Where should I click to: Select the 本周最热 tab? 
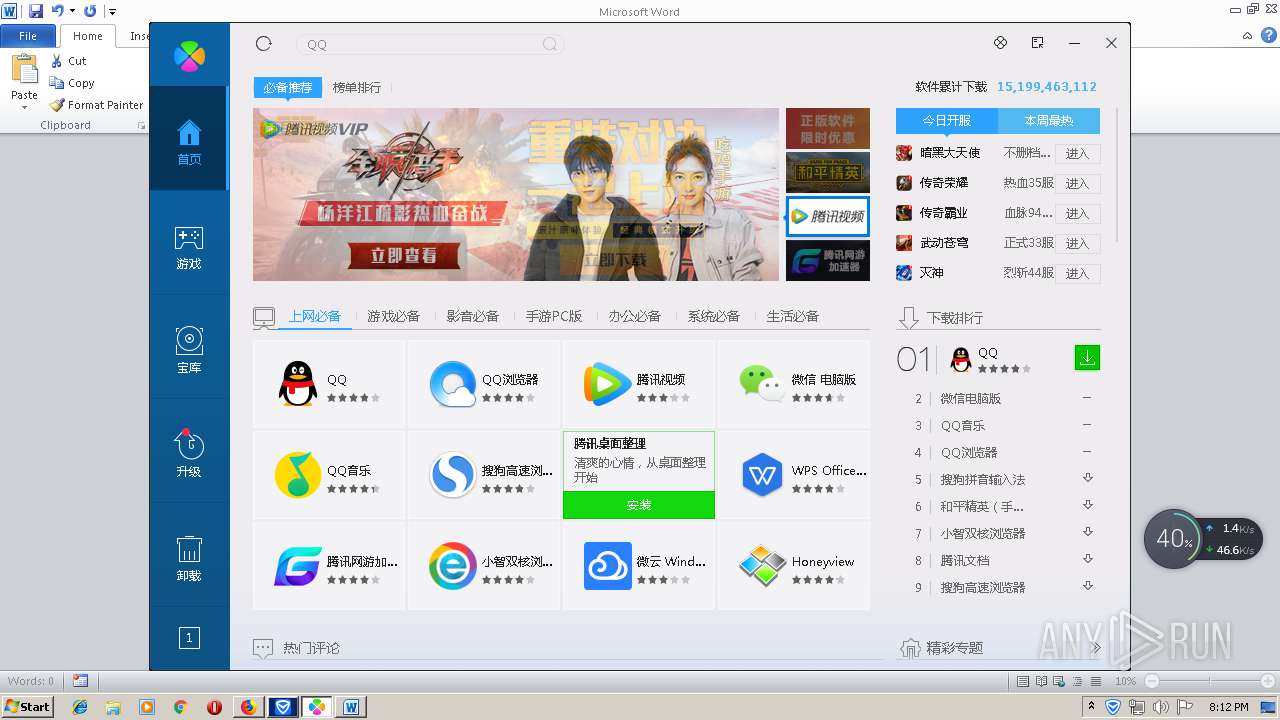click(1049, 121)
